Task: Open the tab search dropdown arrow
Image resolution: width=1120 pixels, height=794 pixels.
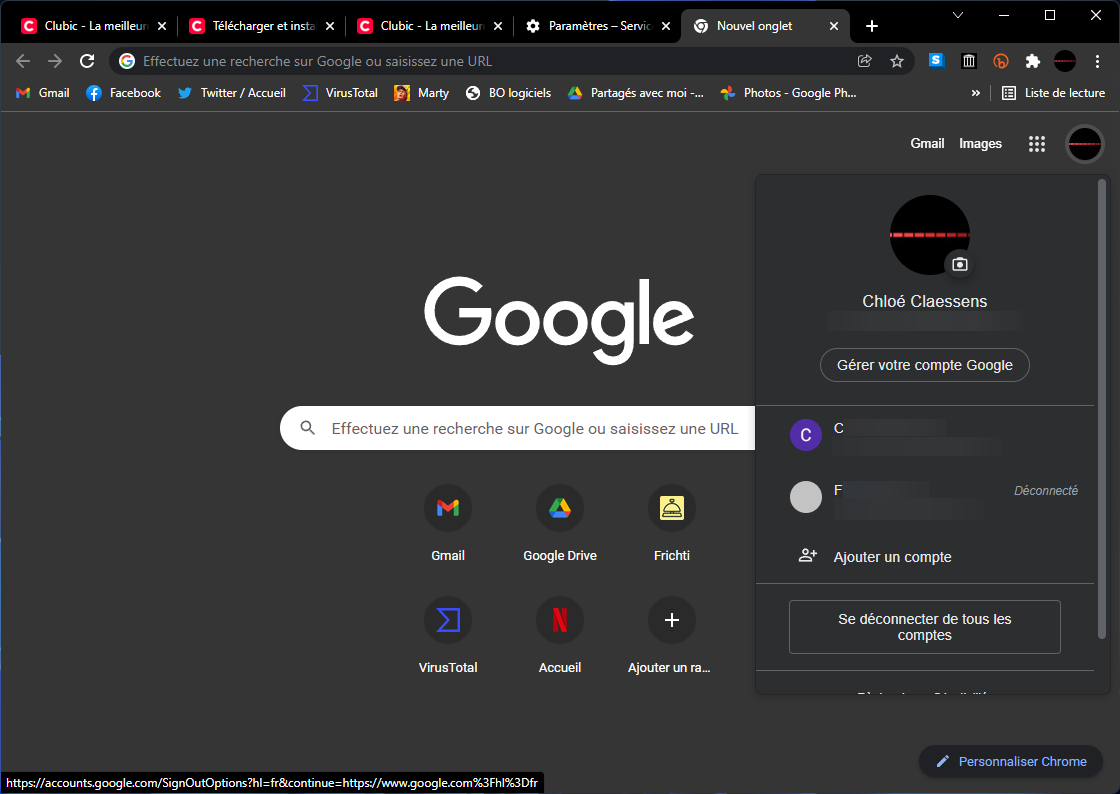Action: 959,15
